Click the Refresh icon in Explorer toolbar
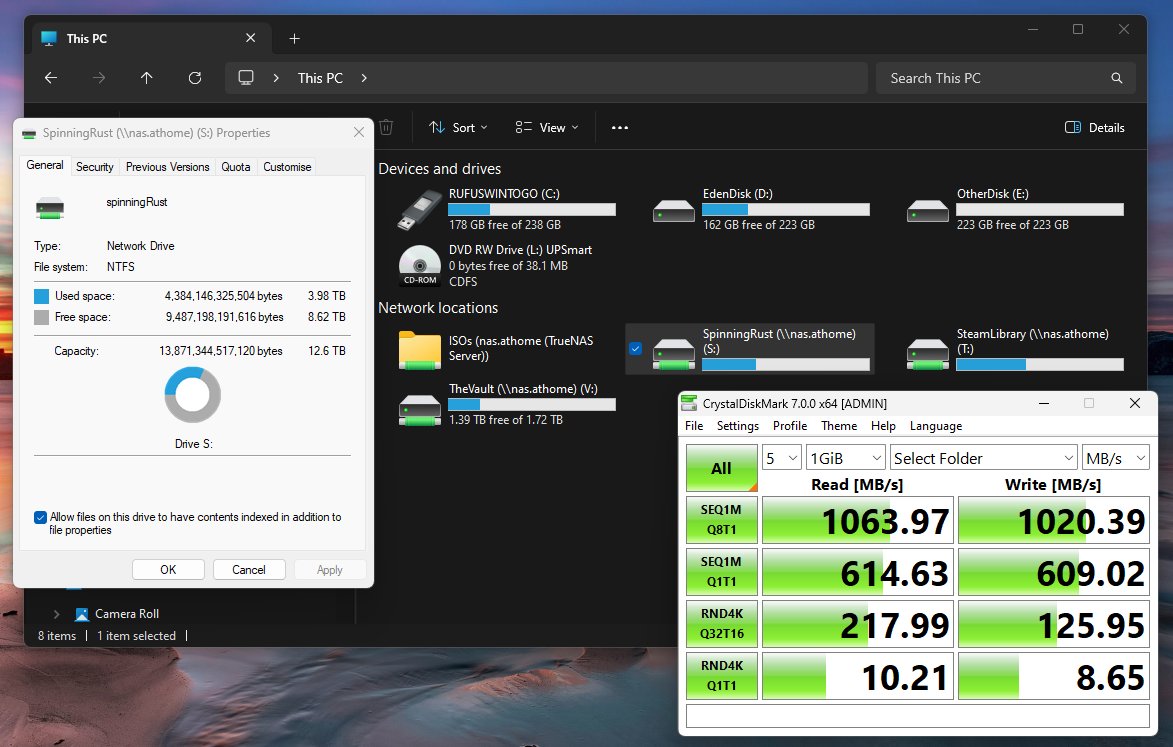 [x=195, y=78]
